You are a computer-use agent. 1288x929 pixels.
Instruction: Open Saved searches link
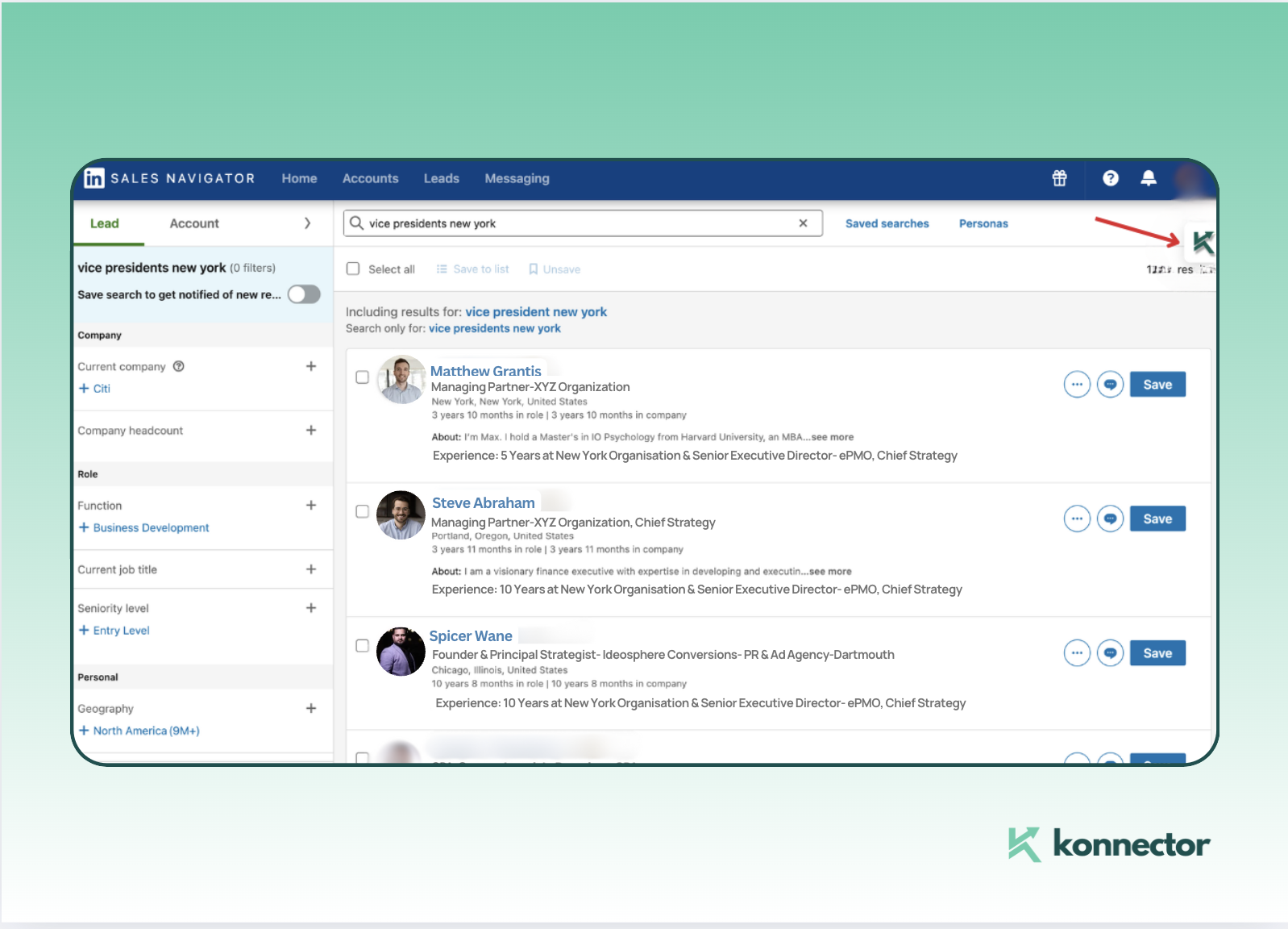pos(887,223)
